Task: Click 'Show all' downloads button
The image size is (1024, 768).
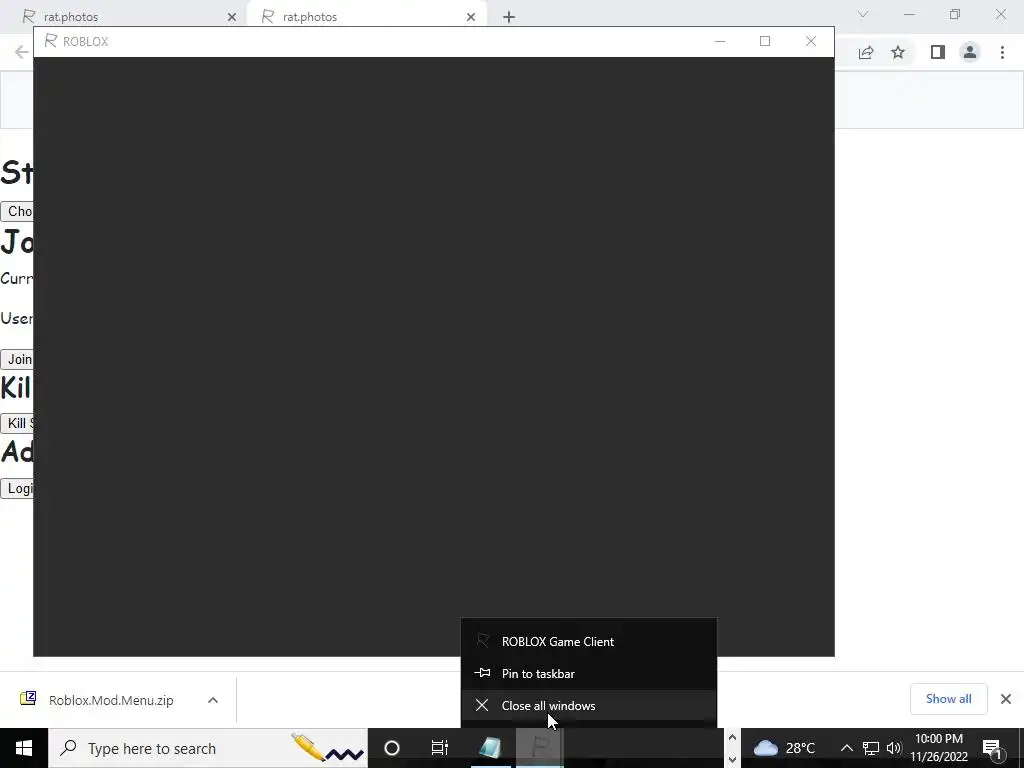Action: [x=948, y=699]
